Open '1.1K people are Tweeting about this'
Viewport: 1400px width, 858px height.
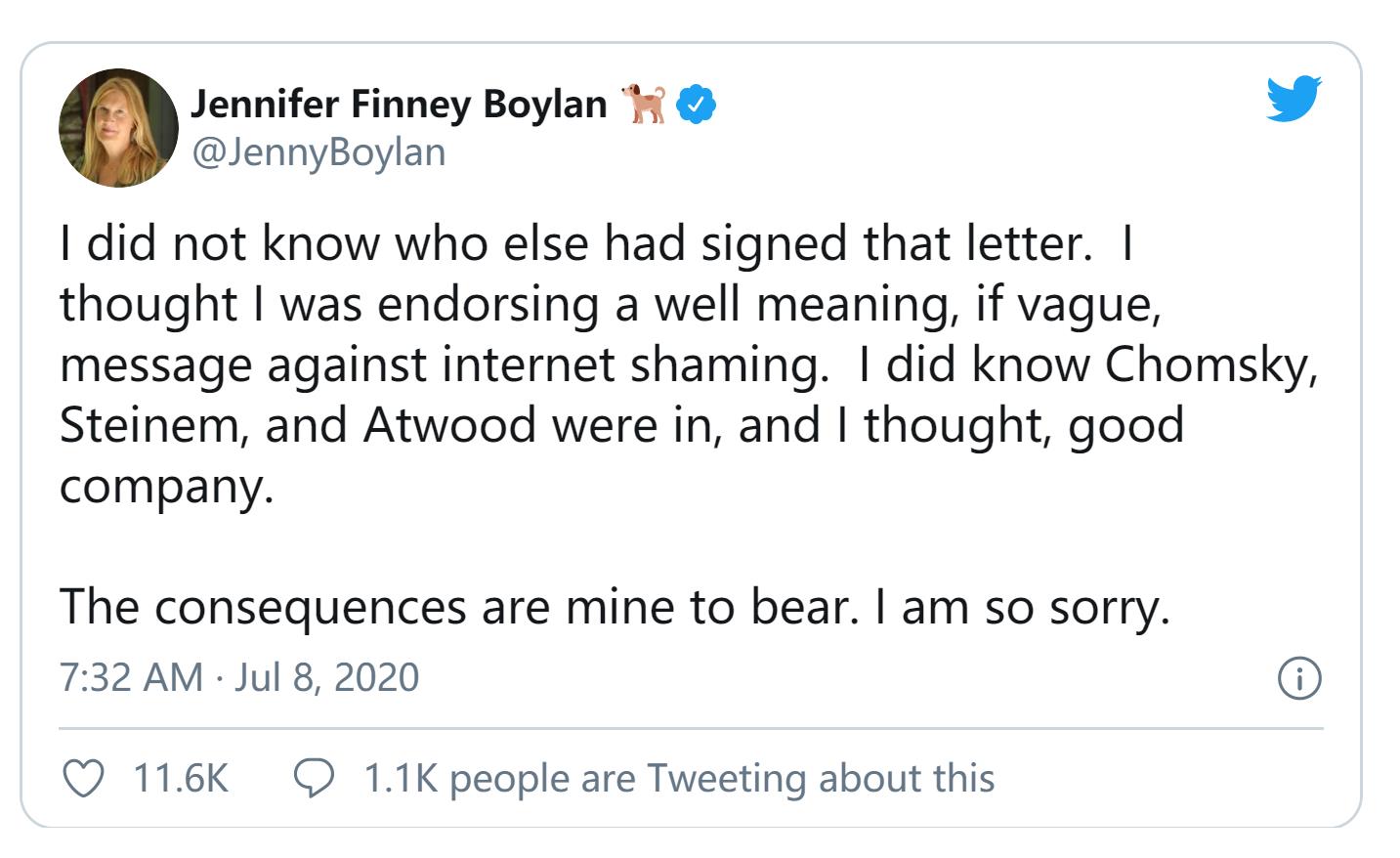coord(679,779)
